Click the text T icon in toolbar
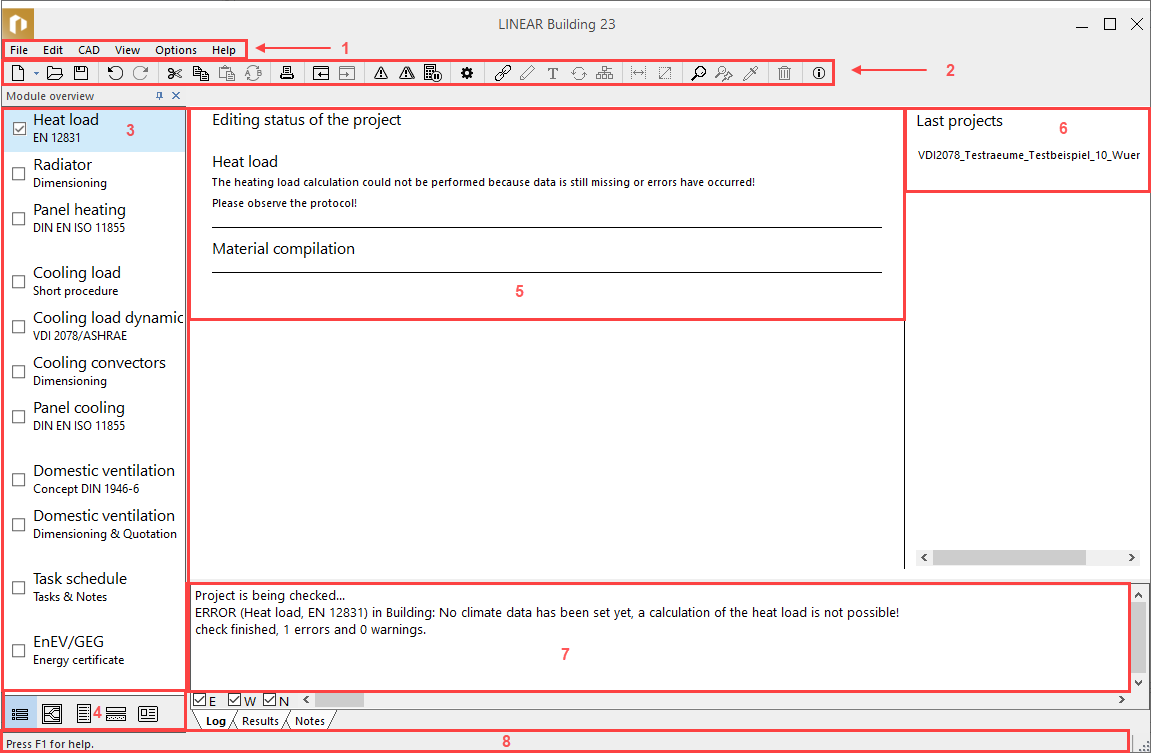The image size is (1151, 754). pos(553,73)
